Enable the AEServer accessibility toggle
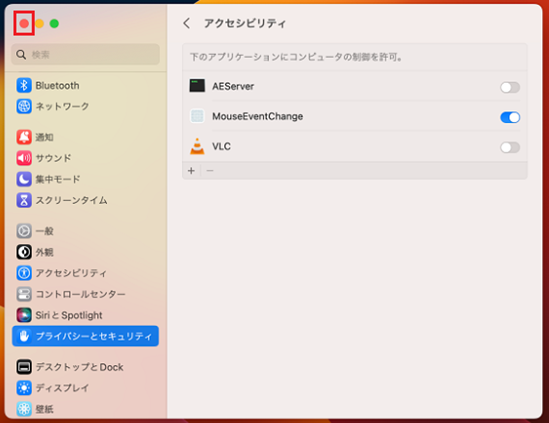The image size is (549, 423). 510,87
